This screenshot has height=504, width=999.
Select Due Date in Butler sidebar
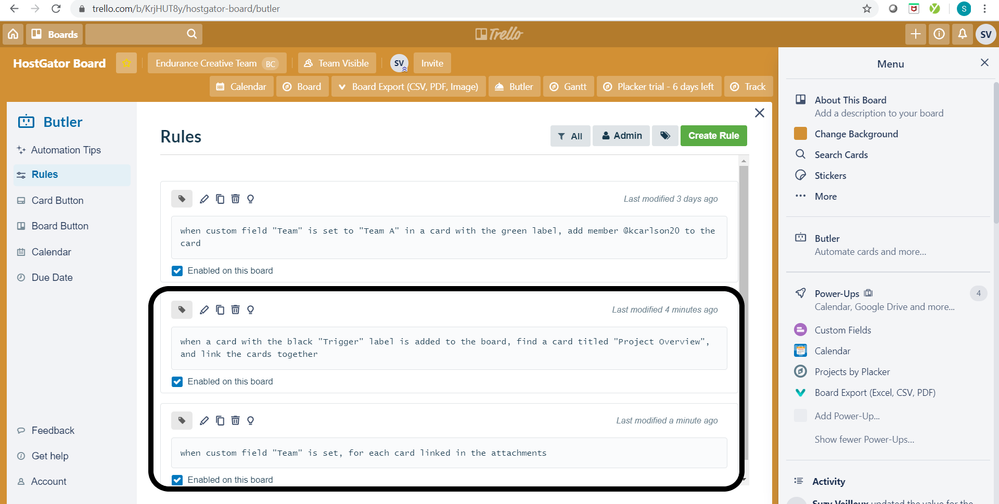(x=52, y=277)
